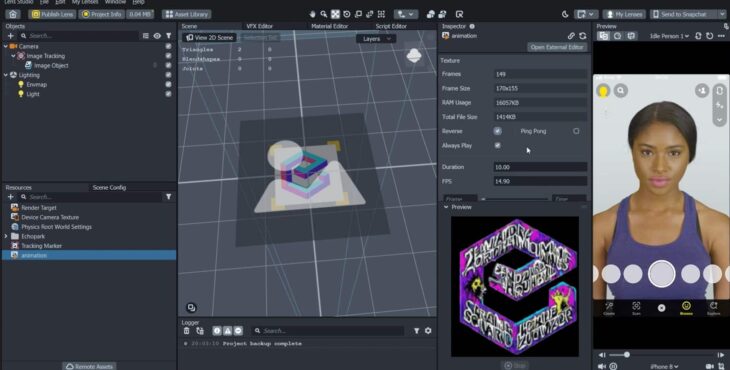Add new resource with Resources plus icon
This screenshot has width=730, height=370.
point(11,197)
